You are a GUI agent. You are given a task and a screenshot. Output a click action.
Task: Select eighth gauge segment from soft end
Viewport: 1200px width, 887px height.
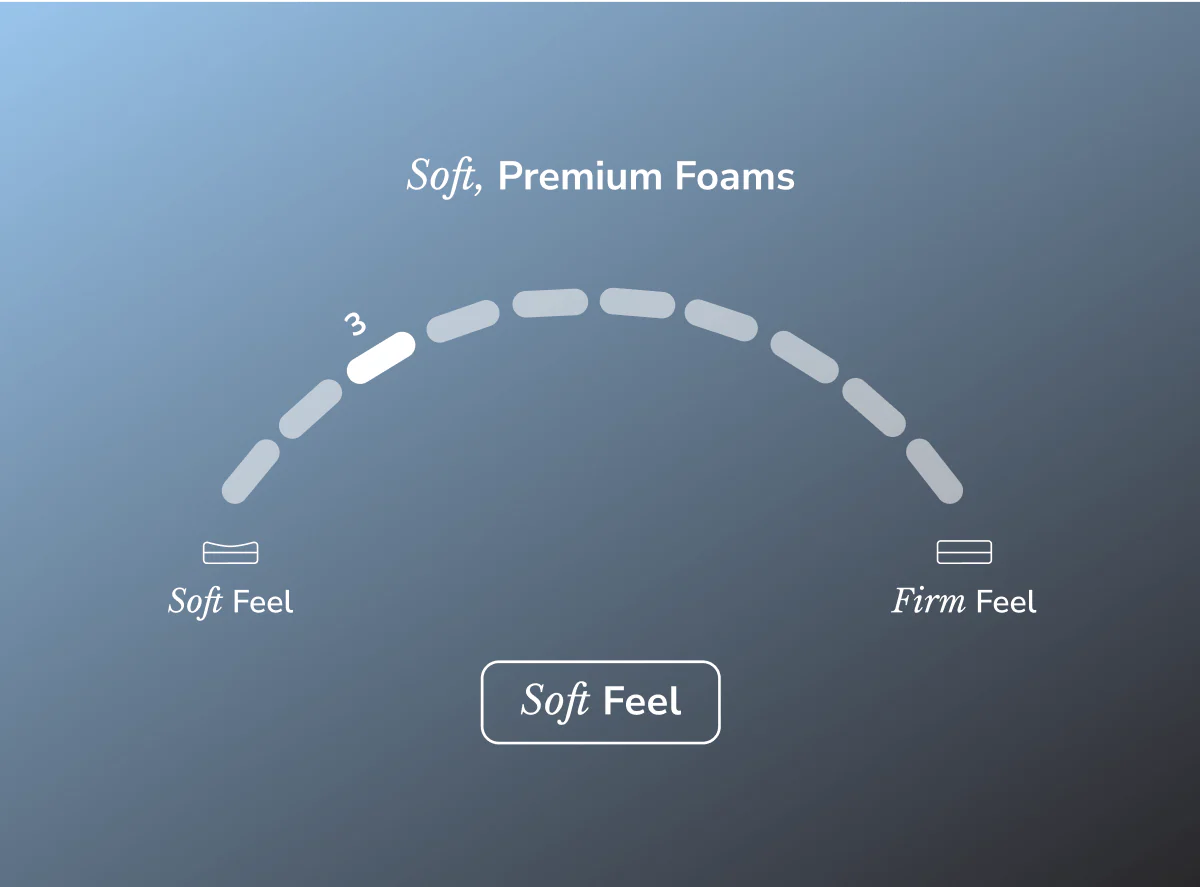[803, 357]
